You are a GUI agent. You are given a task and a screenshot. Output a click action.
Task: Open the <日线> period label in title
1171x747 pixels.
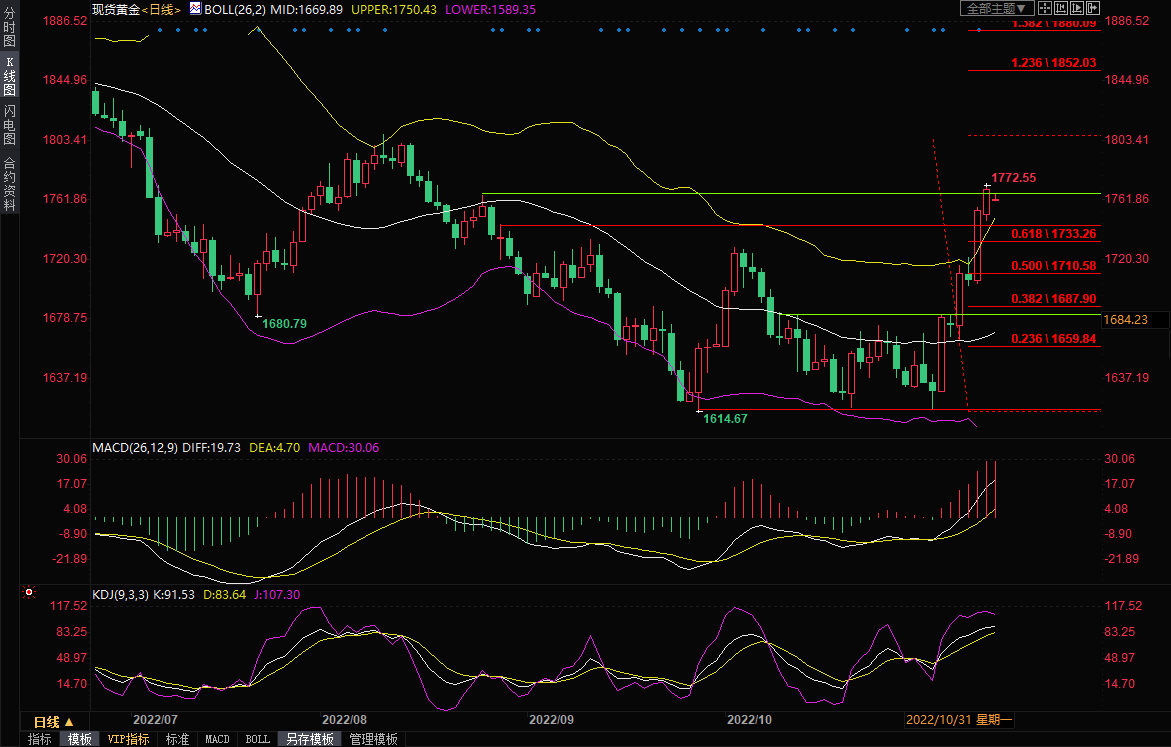click(x=159, y=9)
